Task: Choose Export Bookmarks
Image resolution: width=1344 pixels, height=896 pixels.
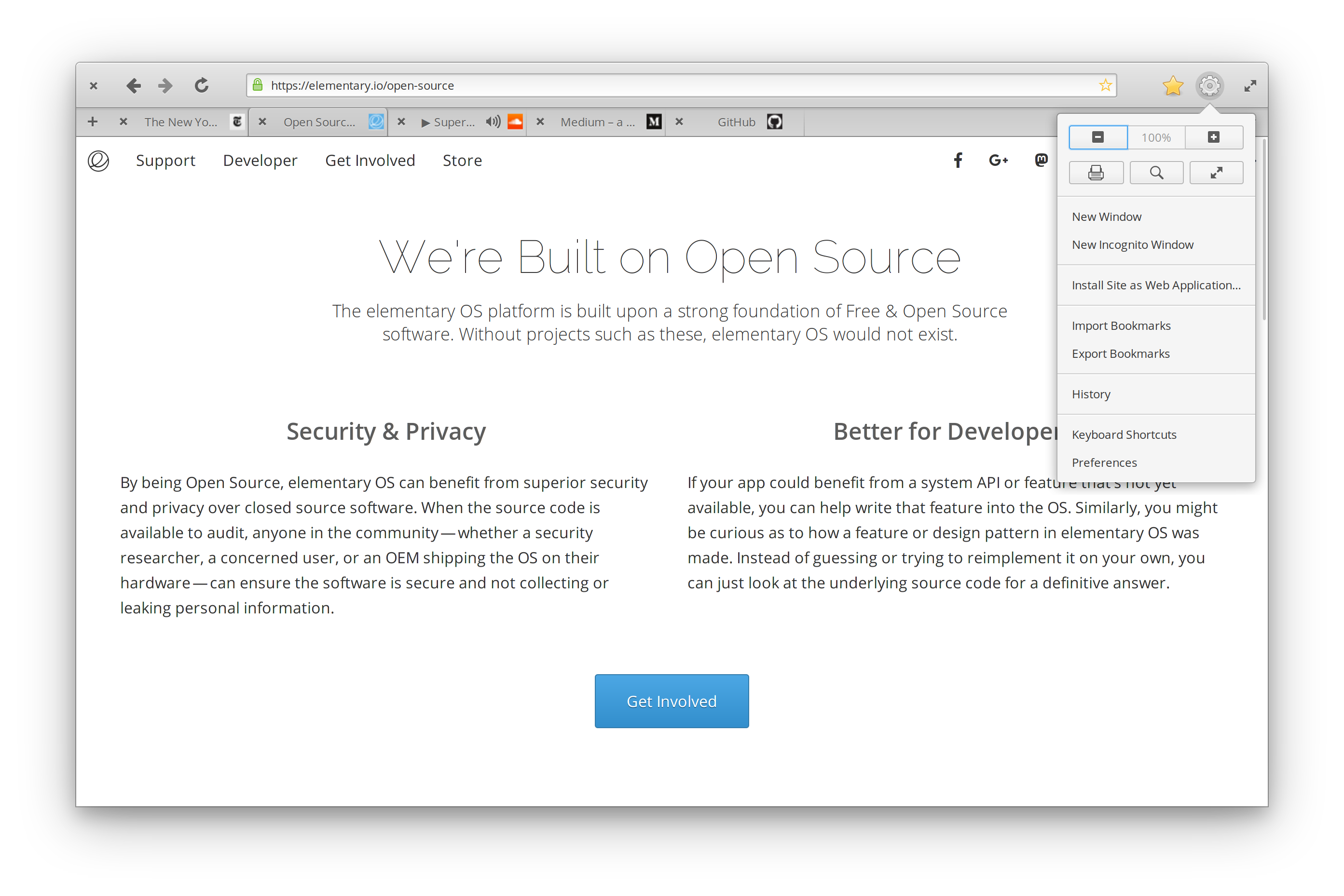Action: (1156, 353)
